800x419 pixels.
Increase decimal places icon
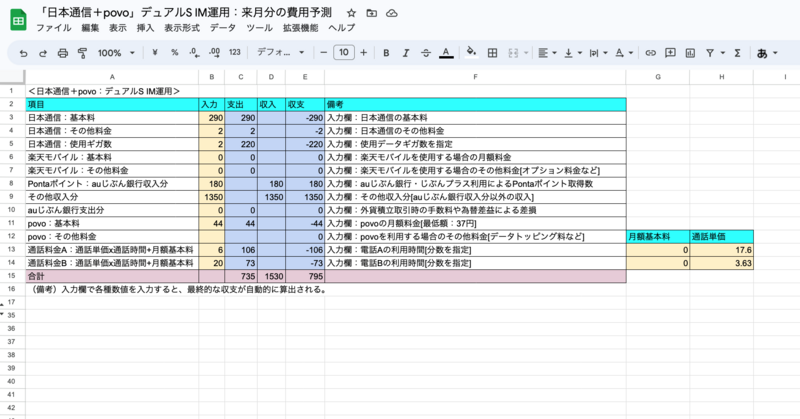tap(215, 53)
